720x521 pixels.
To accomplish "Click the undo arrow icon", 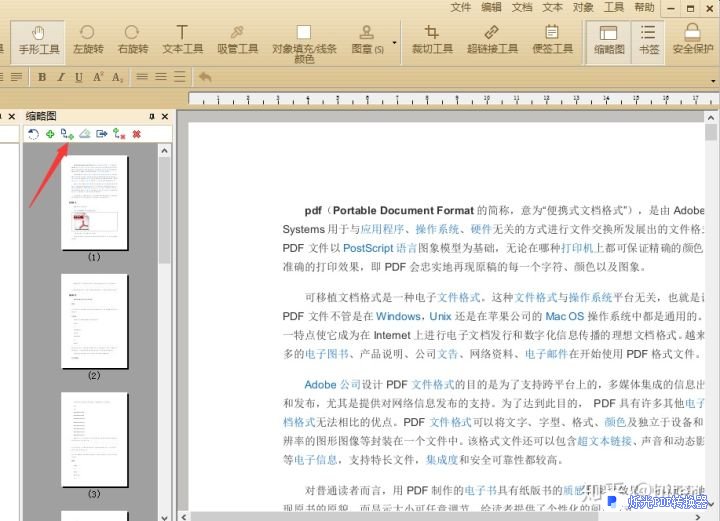I will coord(205,77).
